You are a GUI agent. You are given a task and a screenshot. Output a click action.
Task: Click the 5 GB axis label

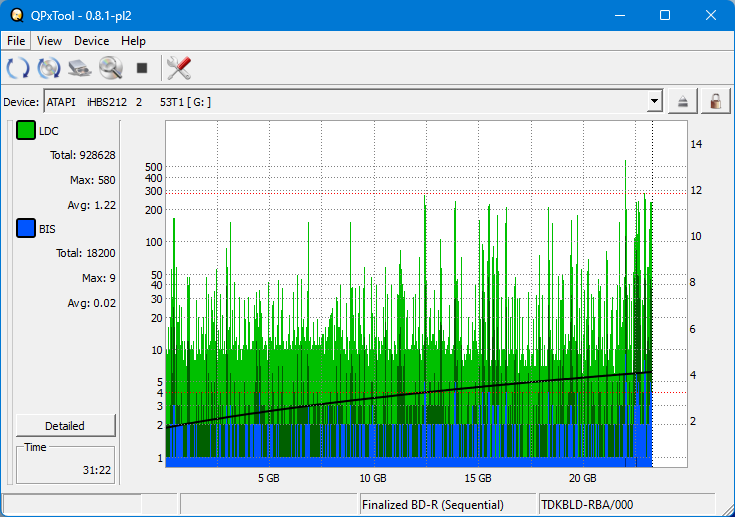pyautogui.click(x=268, y=478)
